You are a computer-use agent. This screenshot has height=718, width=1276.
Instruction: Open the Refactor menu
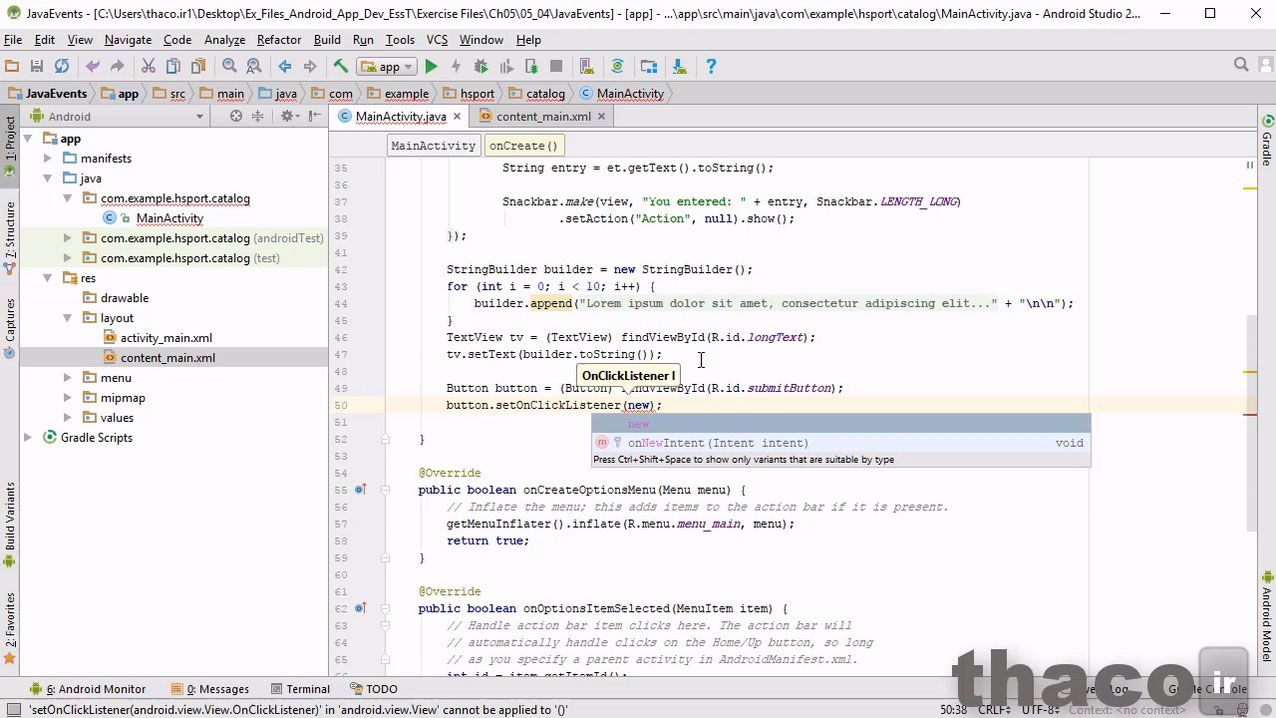279,40
